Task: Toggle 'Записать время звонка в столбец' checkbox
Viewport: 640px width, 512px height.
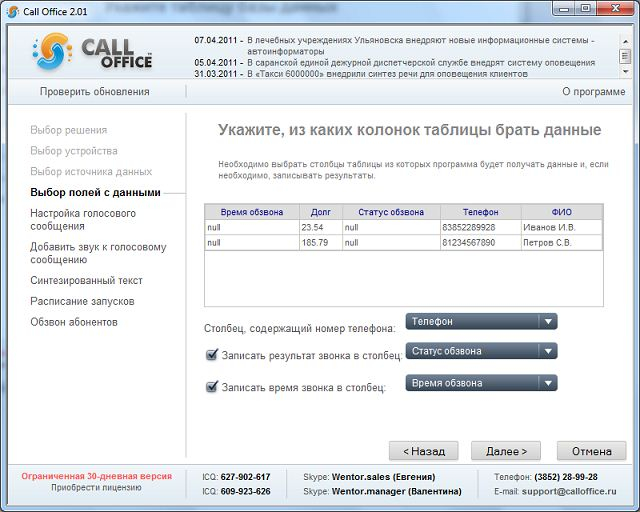Action: point(211,386)
